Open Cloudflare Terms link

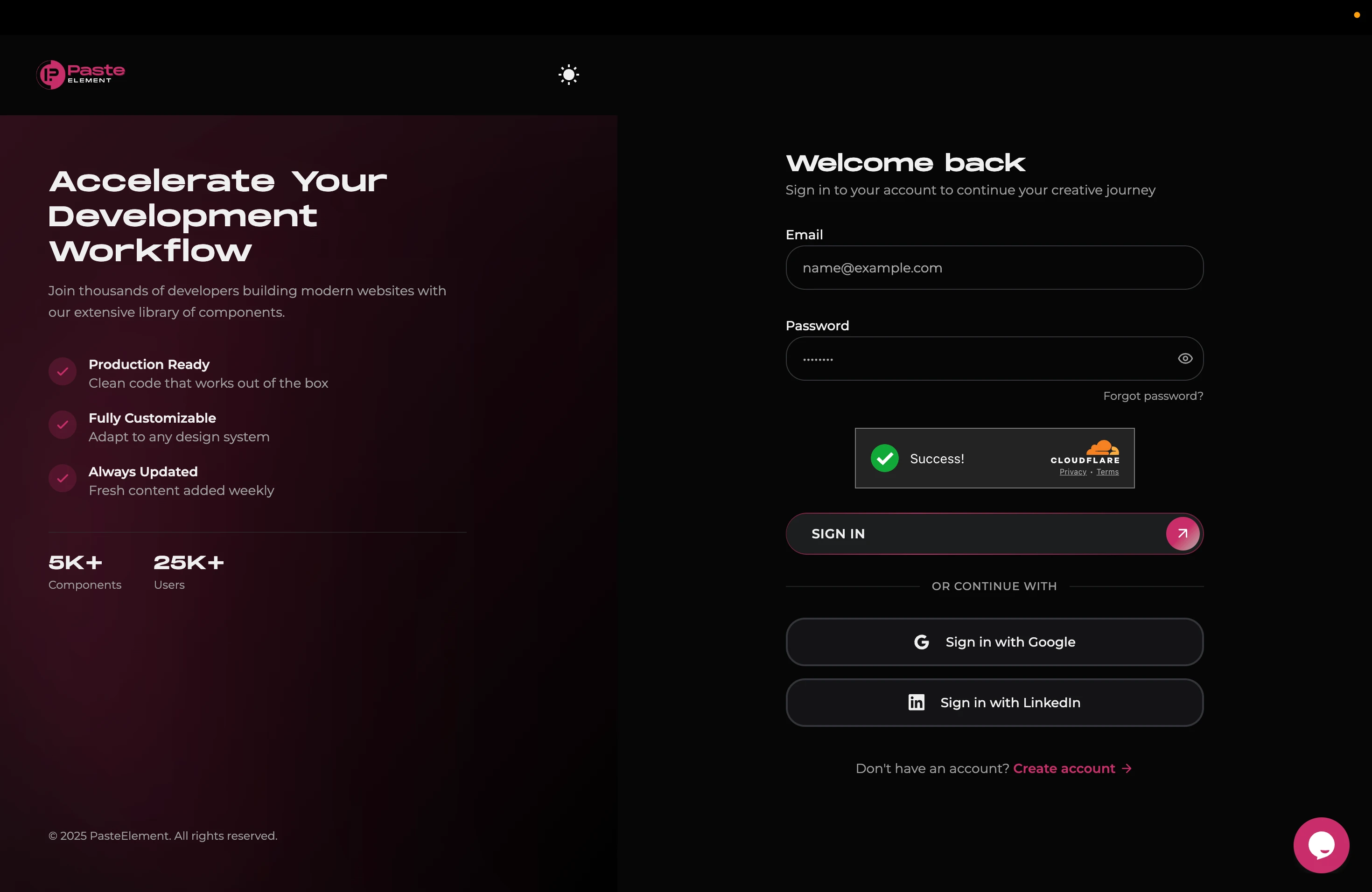coord(1107,472)
